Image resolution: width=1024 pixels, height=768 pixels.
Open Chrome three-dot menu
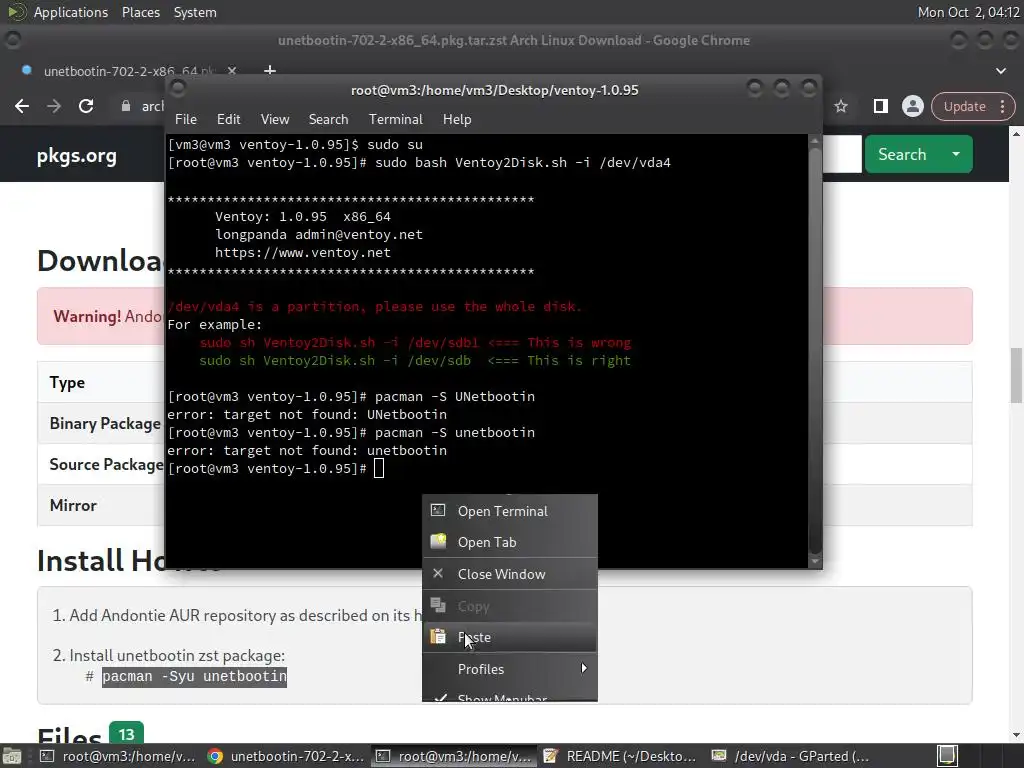point(1002,106)
